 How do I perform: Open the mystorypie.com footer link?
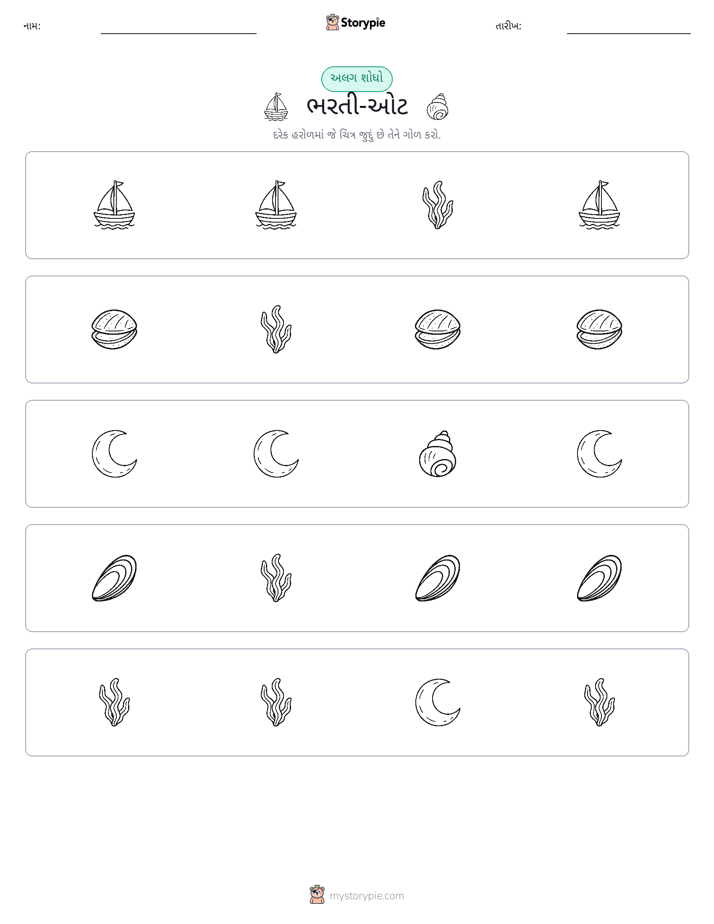pos(366,896)
